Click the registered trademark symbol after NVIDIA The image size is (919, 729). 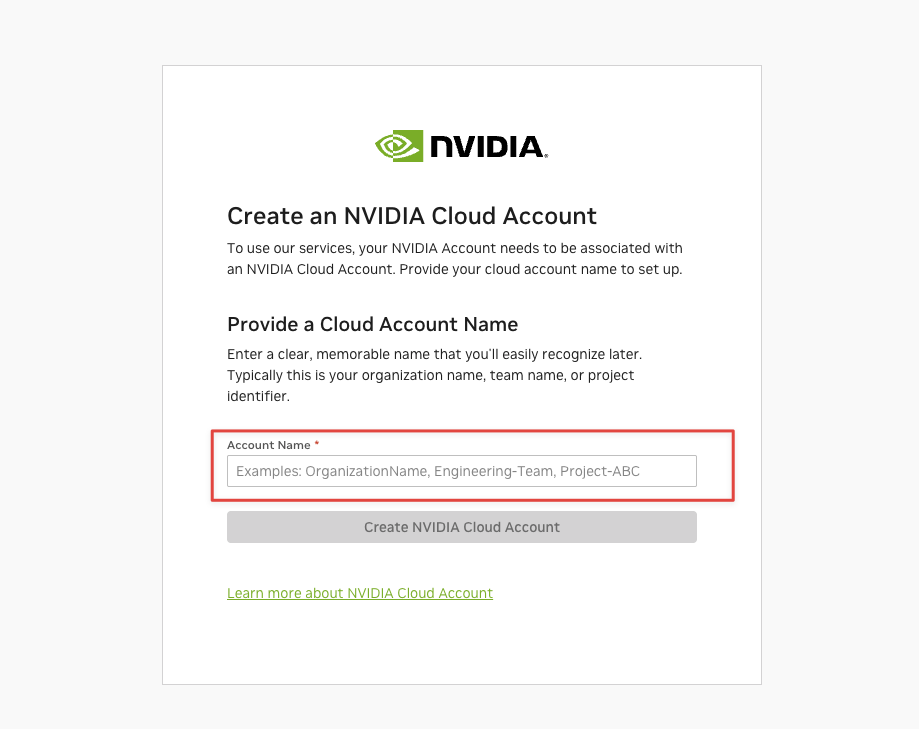(546, 156)
